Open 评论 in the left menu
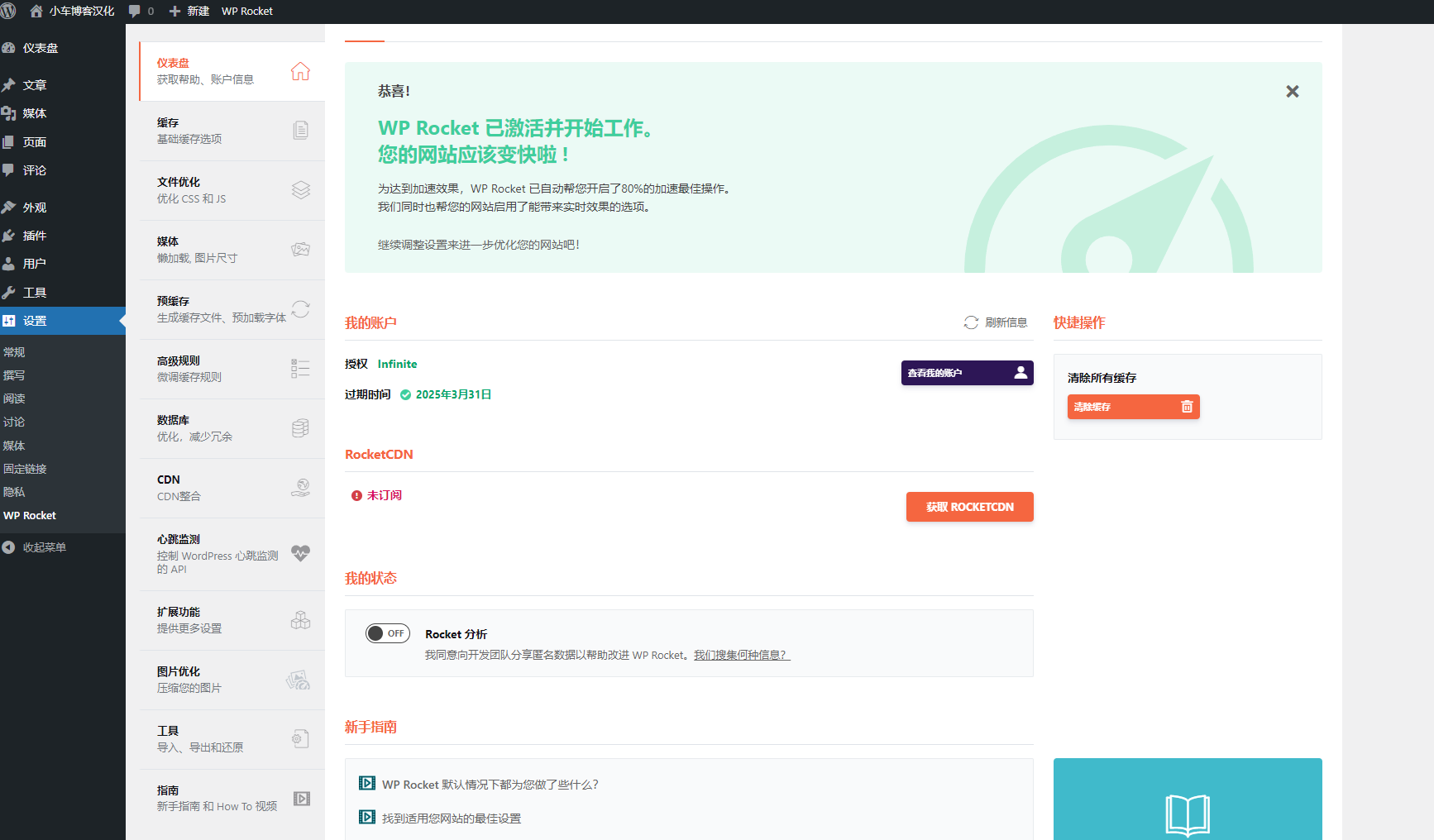Viewport: 1434px width, 840px height. point(63,170)
